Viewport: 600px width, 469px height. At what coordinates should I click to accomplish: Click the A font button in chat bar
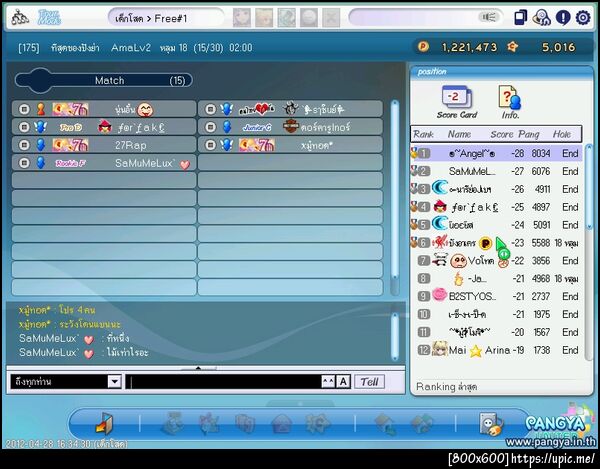tap(343, 381)
